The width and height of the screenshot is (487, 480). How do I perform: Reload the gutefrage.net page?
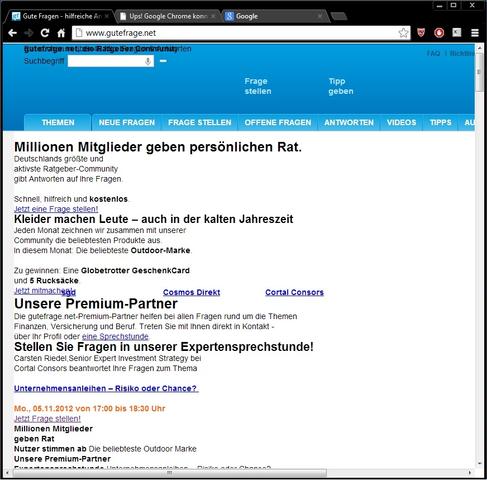tap(45, 33)
